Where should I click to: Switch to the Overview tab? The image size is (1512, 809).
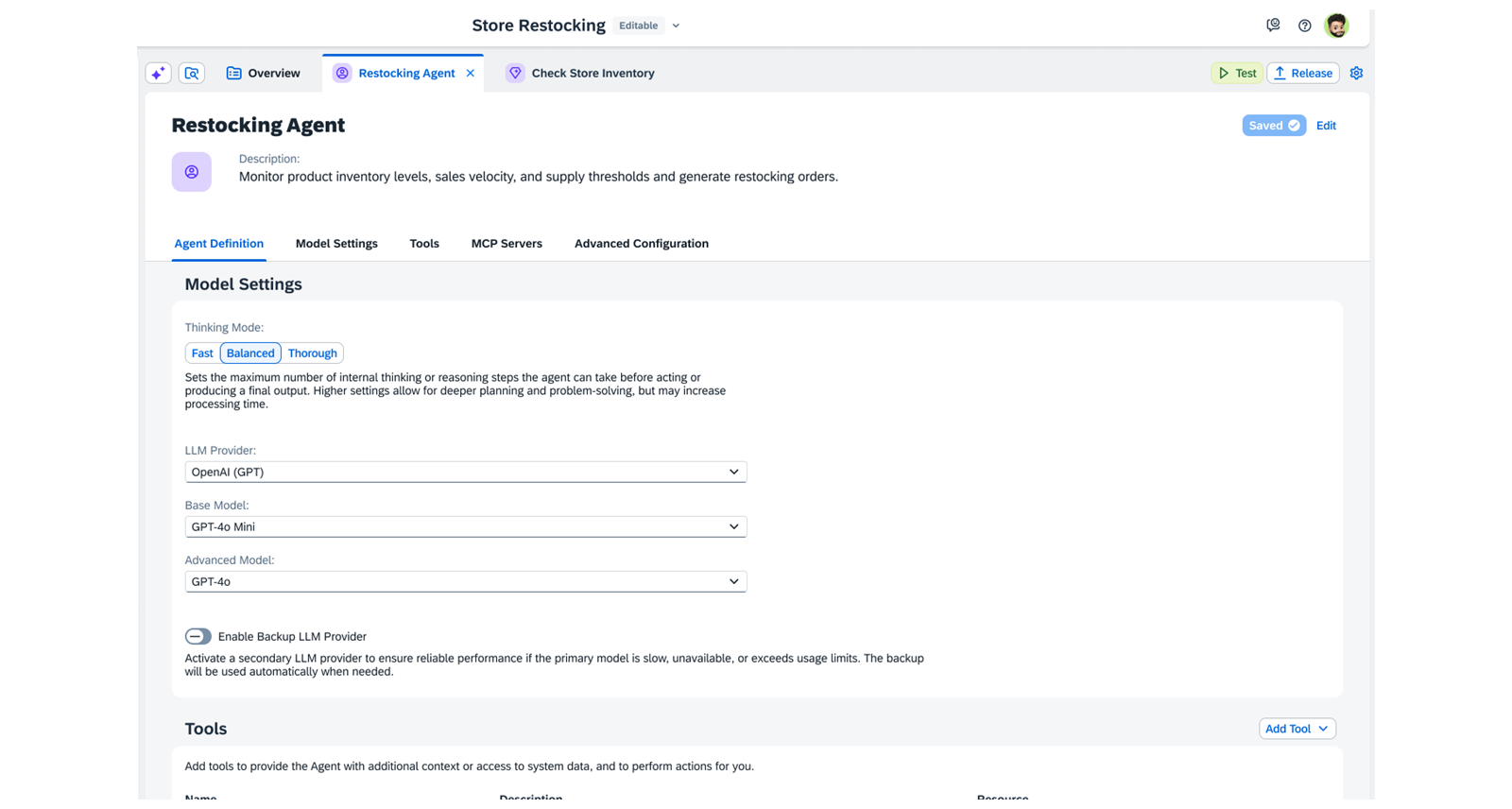pos(263,73)
